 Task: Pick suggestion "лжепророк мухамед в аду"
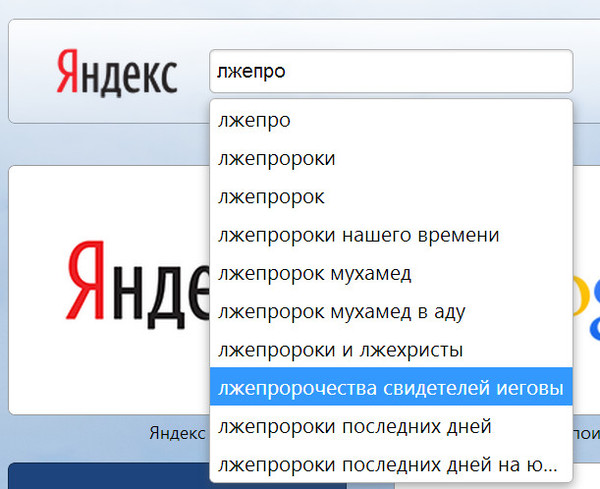391,311
